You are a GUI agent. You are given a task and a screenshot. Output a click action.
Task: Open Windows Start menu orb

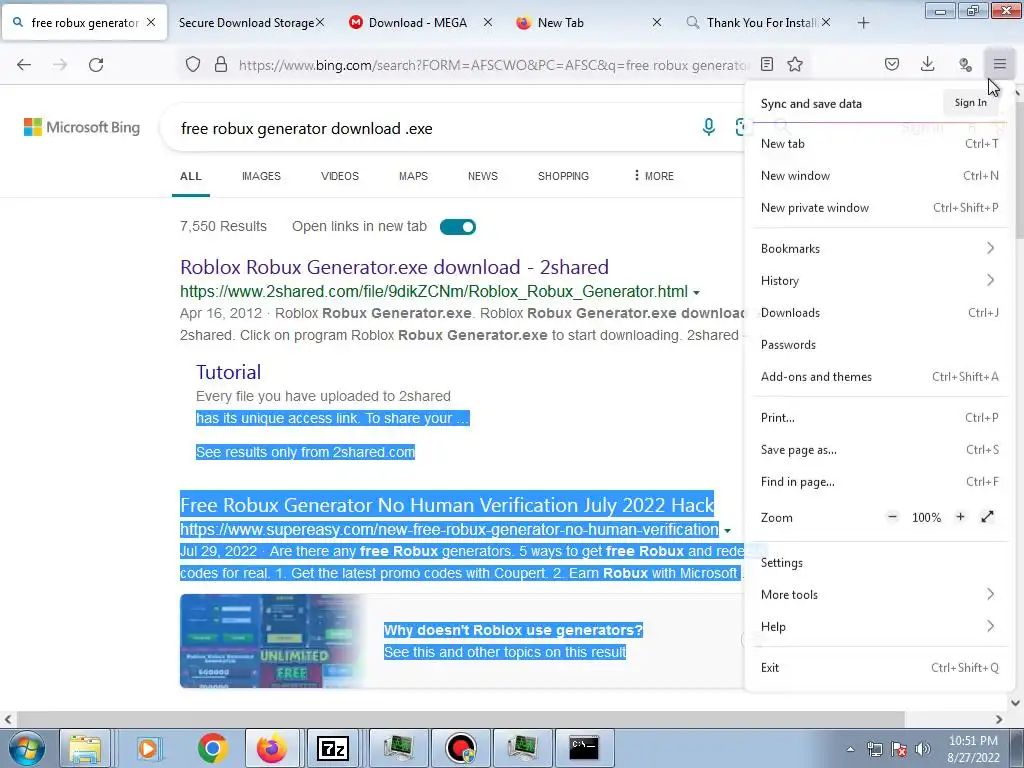26,748
